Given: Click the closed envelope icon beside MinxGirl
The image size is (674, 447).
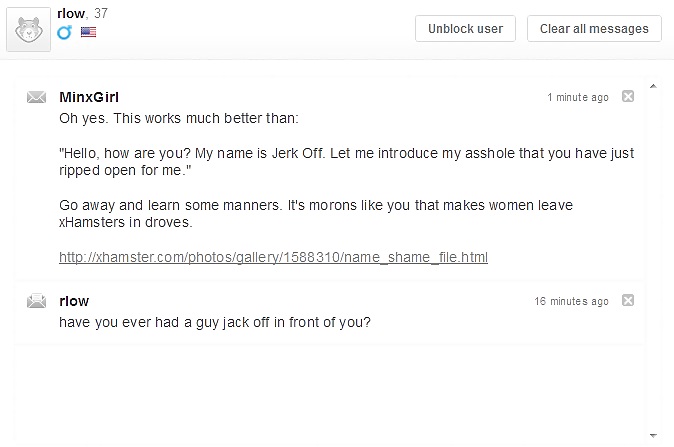Looking at the screenshot, I should [36, 97].
